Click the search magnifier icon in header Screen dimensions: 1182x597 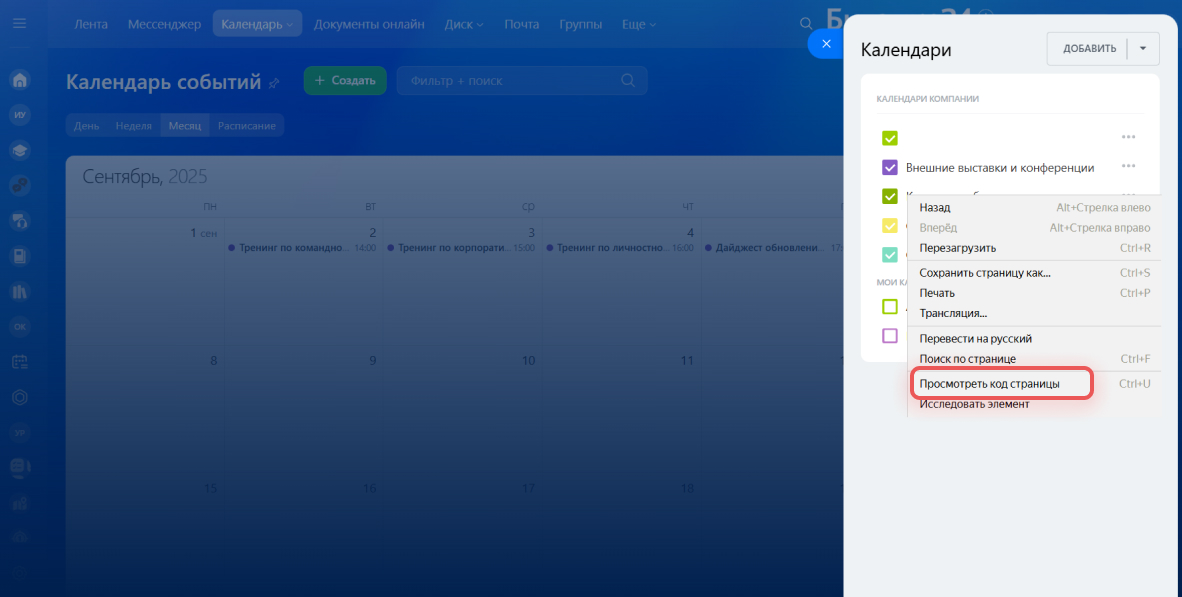806,24
